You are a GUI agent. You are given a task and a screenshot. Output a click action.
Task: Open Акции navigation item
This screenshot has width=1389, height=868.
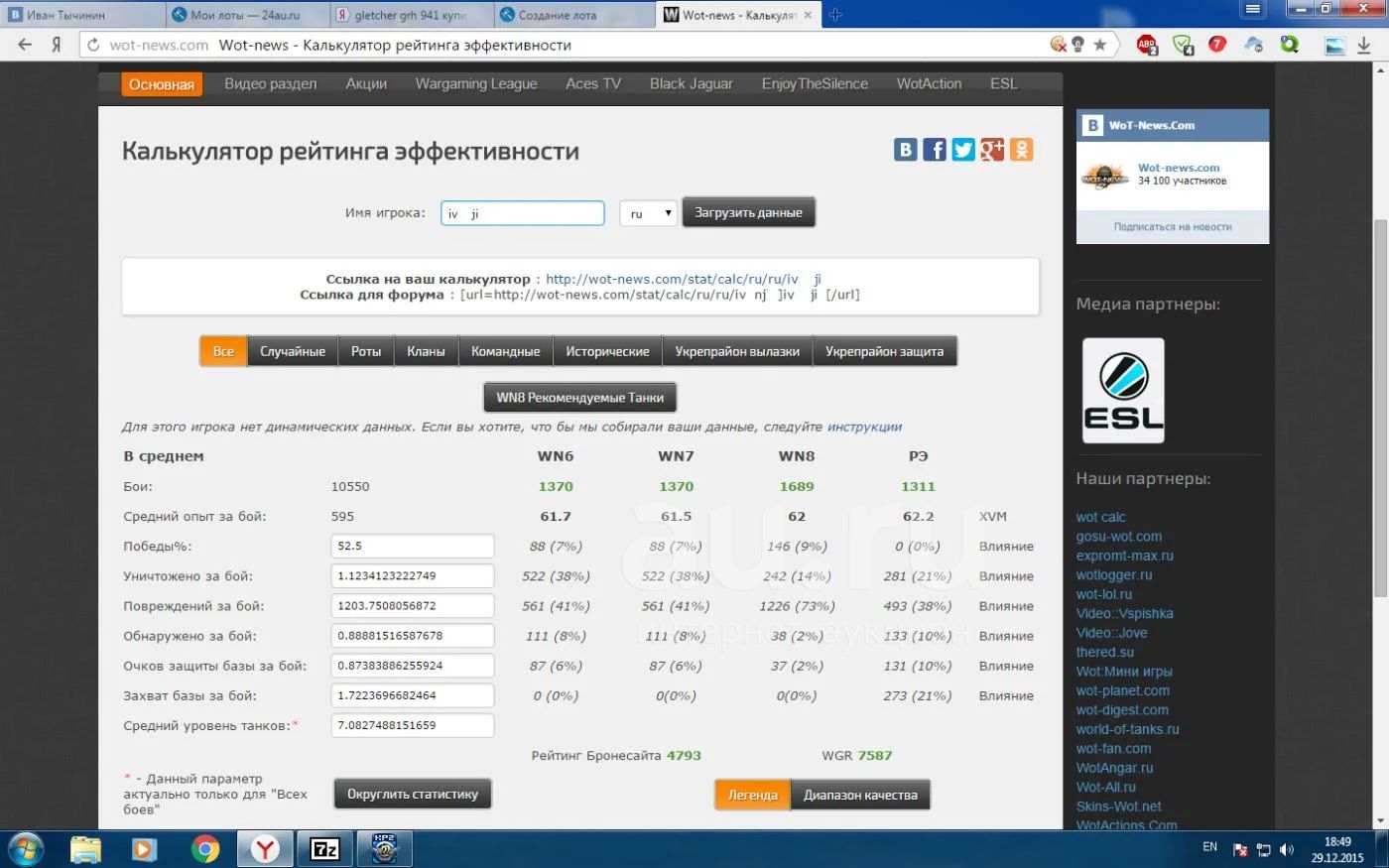pyautogui.click(x=366, y=84)
